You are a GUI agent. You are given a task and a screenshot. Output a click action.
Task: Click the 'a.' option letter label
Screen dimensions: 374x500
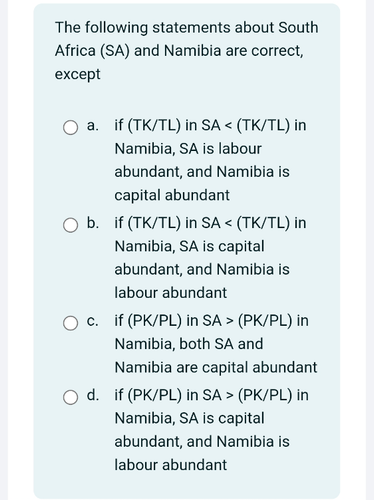click(x=92, y=125)
